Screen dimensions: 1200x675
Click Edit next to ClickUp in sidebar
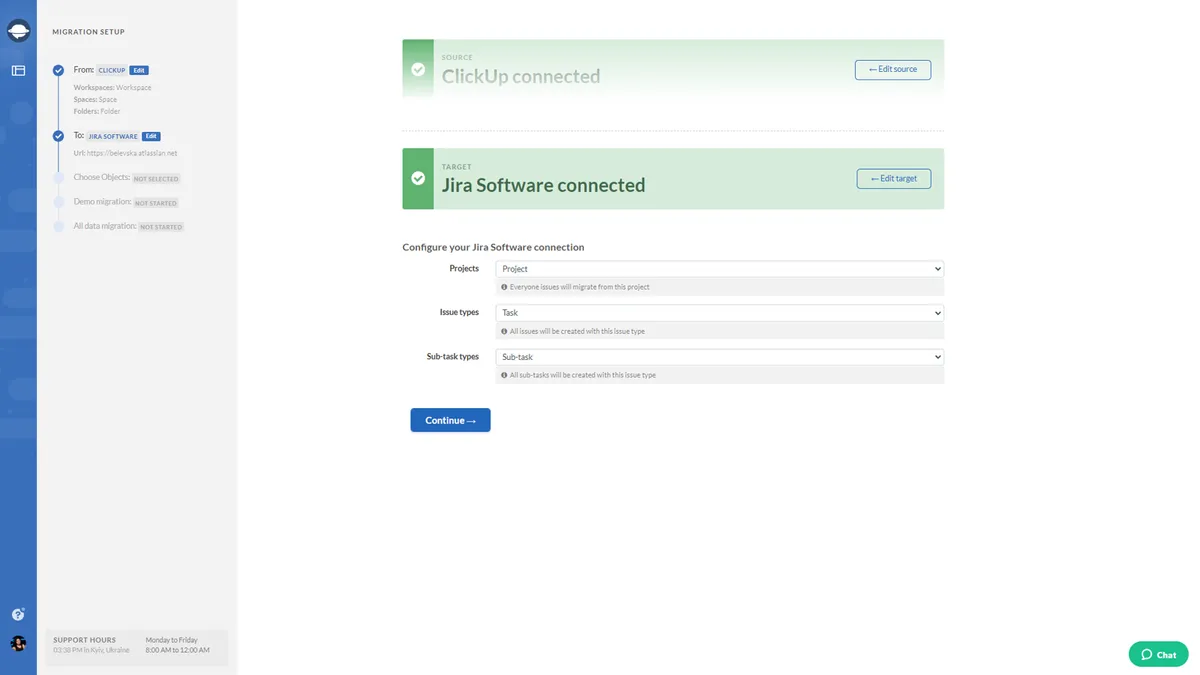coord(140,70)
